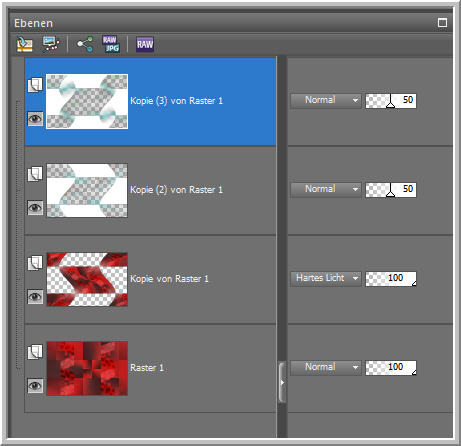This screenshot has width=461, height=446.
Task: Click the monitor photo import toolbar icon
Action: [x=51, y=44]
